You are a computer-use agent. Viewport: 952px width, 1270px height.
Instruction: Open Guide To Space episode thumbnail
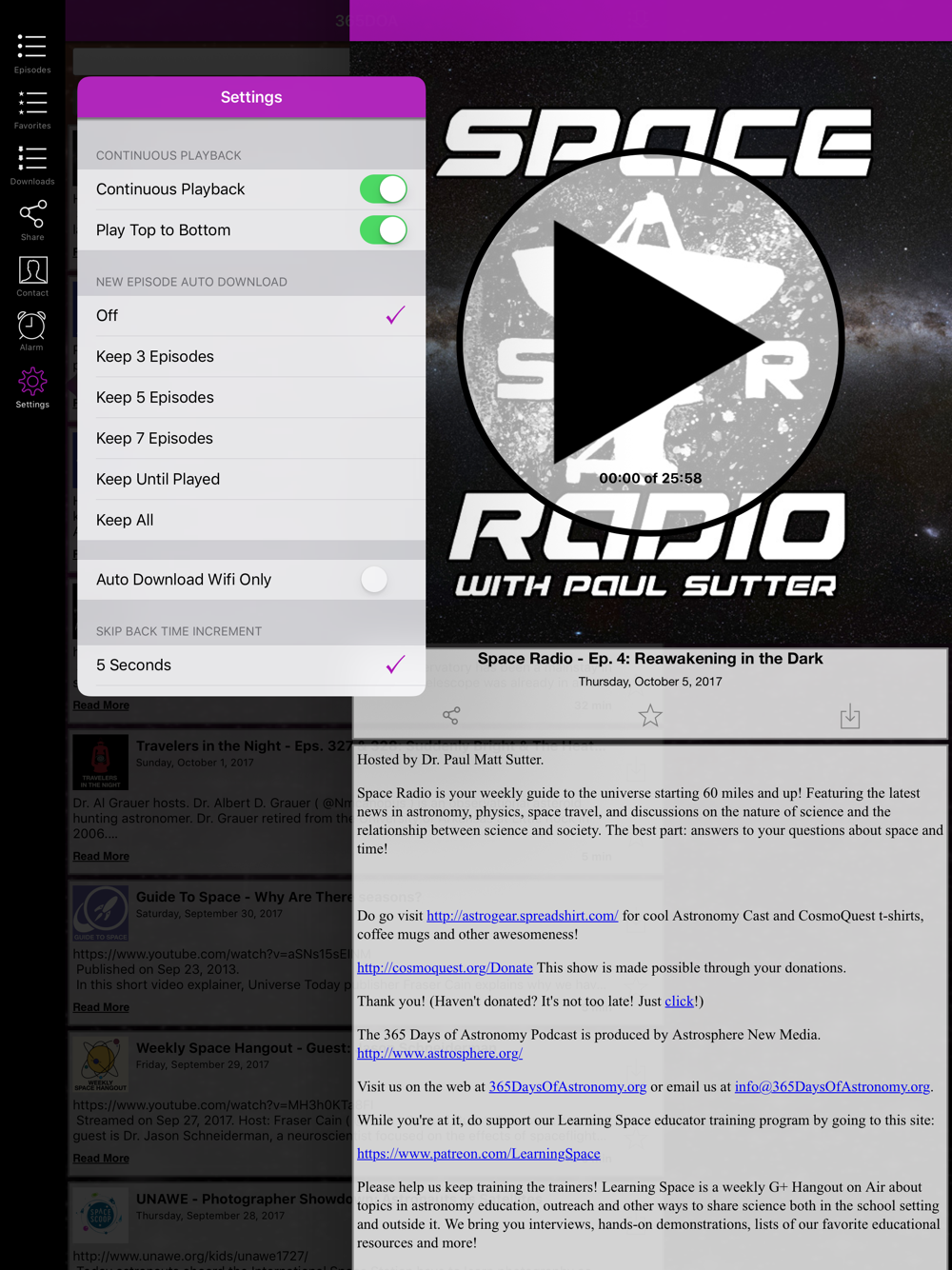101,913
